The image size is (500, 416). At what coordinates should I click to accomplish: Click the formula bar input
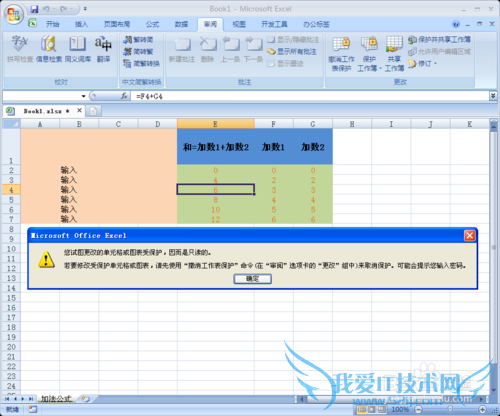tap(310, 96)
